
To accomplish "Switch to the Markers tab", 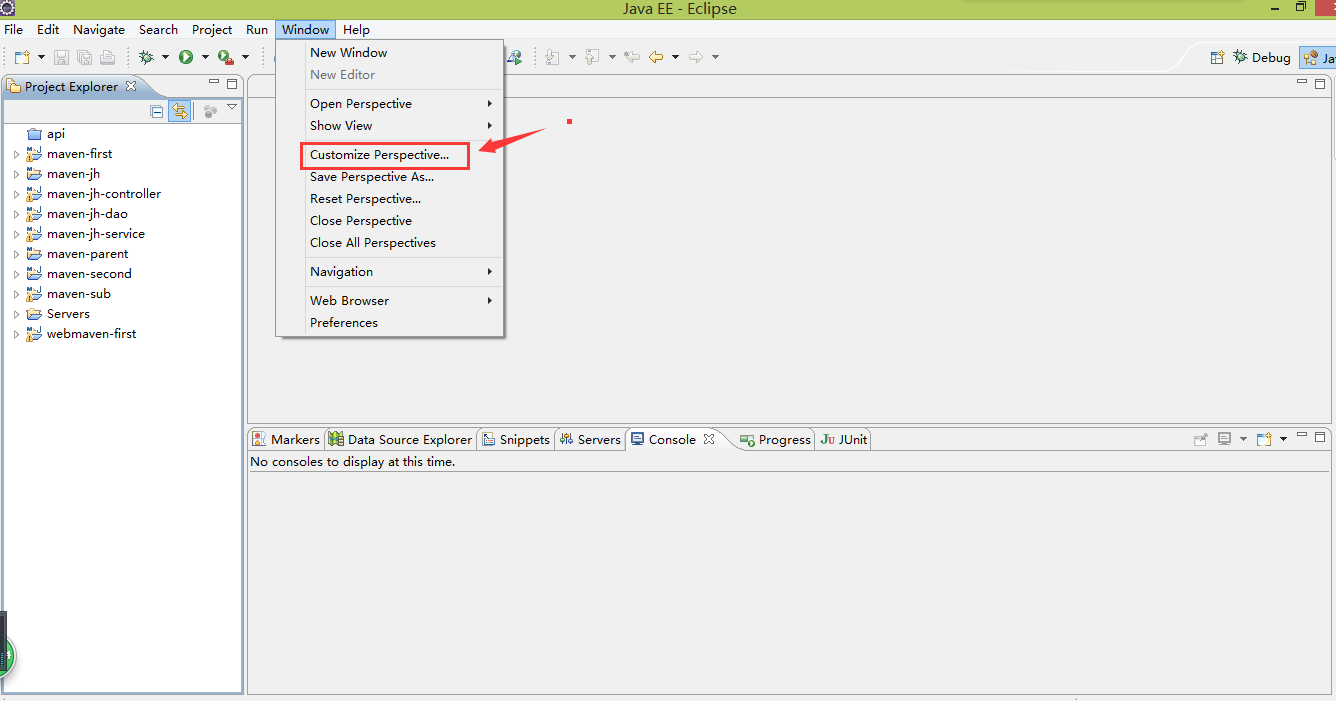I will tap(286, 439).
